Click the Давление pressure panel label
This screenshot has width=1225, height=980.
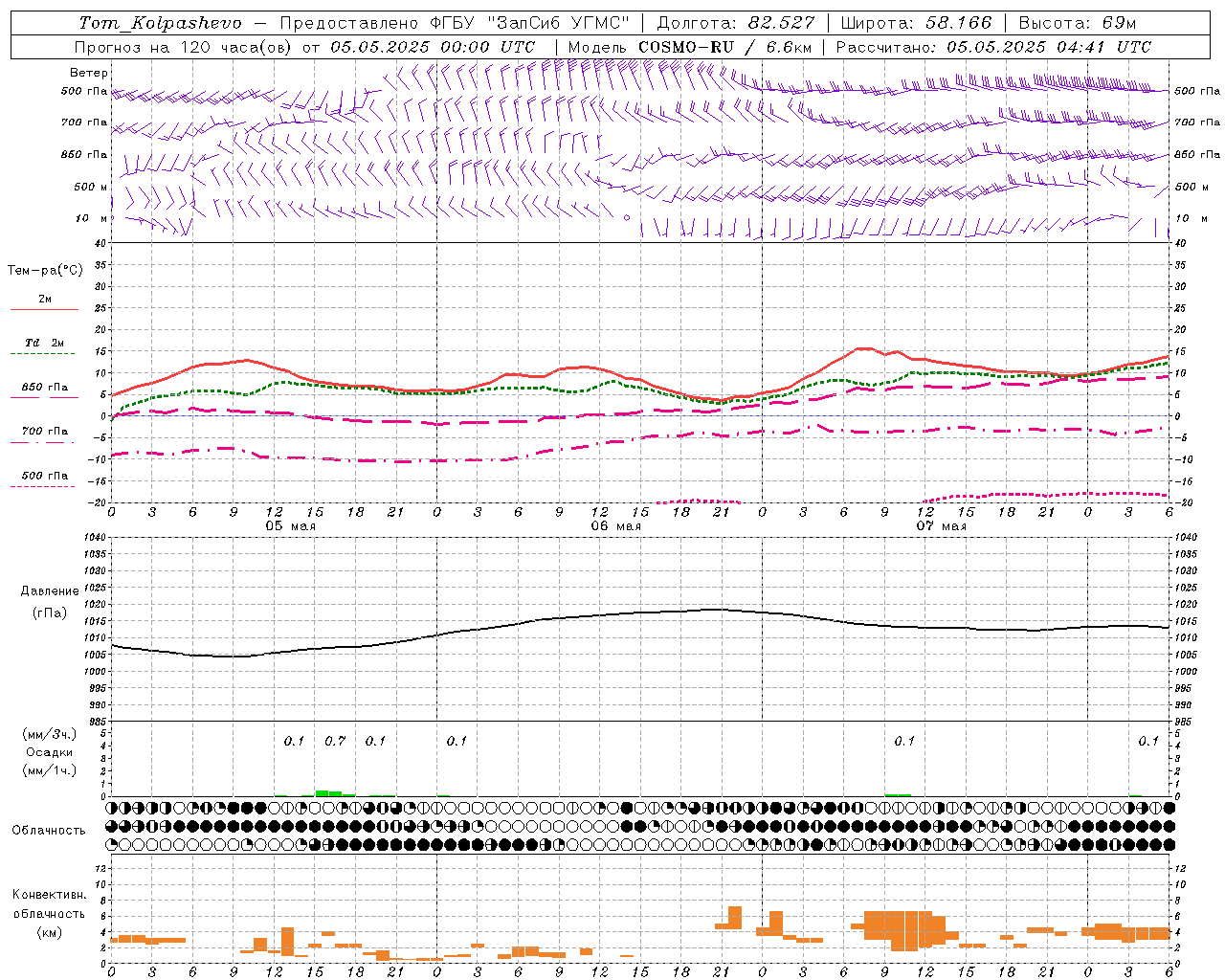click(49, 591)
